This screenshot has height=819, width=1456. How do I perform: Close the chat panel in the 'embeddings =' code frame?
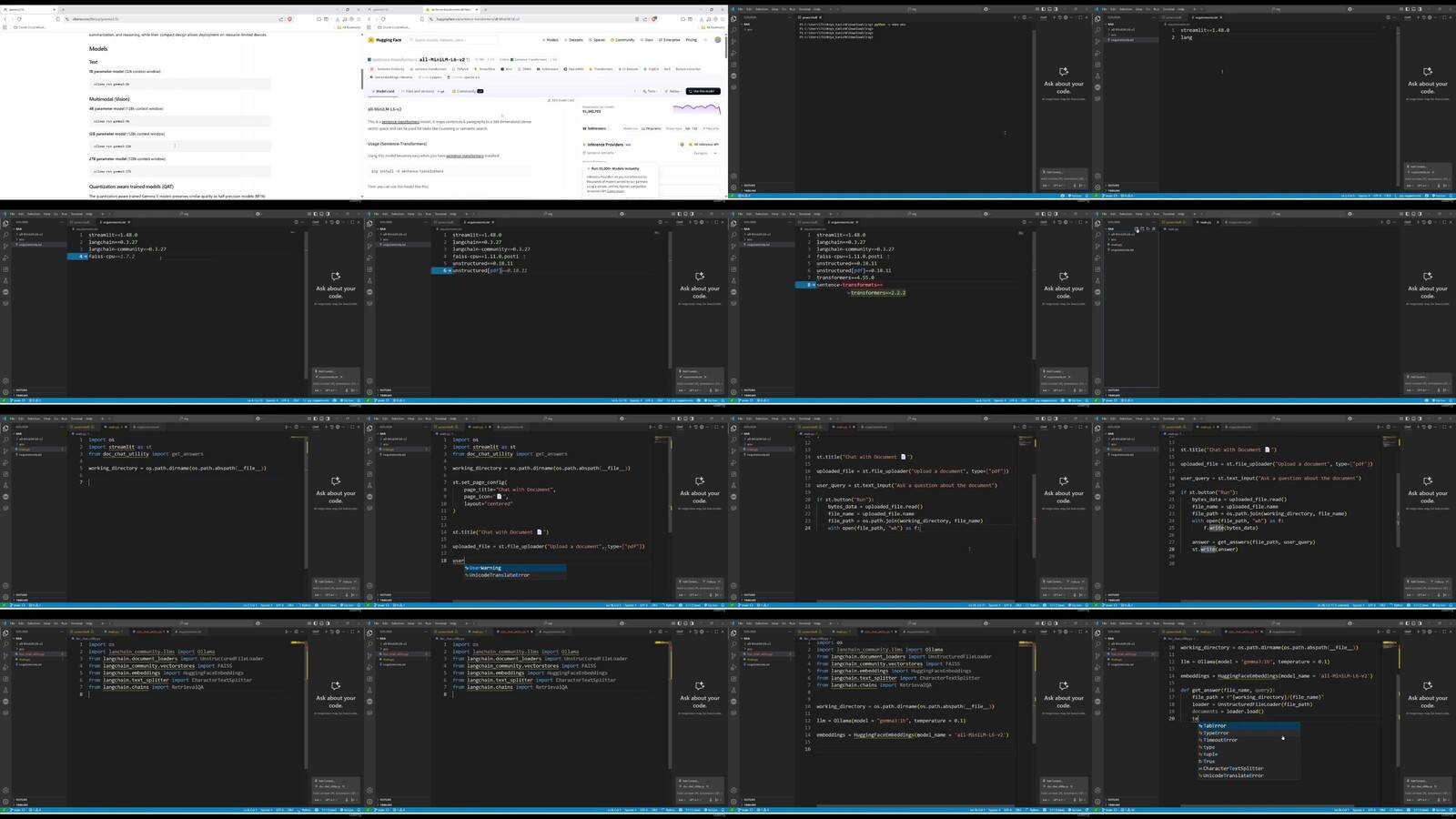[1087, 632]
